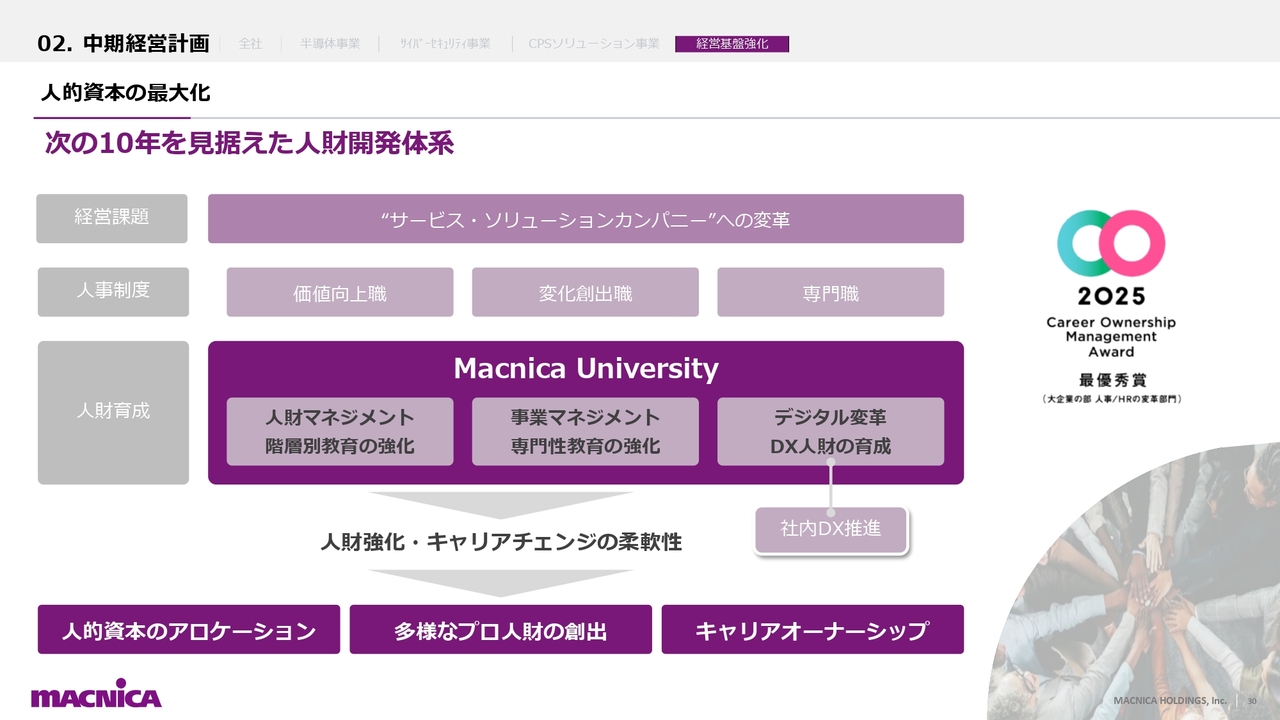Select the 変化創出職 box
Viewport: 1280px width, 720px height.
(585, 293)
